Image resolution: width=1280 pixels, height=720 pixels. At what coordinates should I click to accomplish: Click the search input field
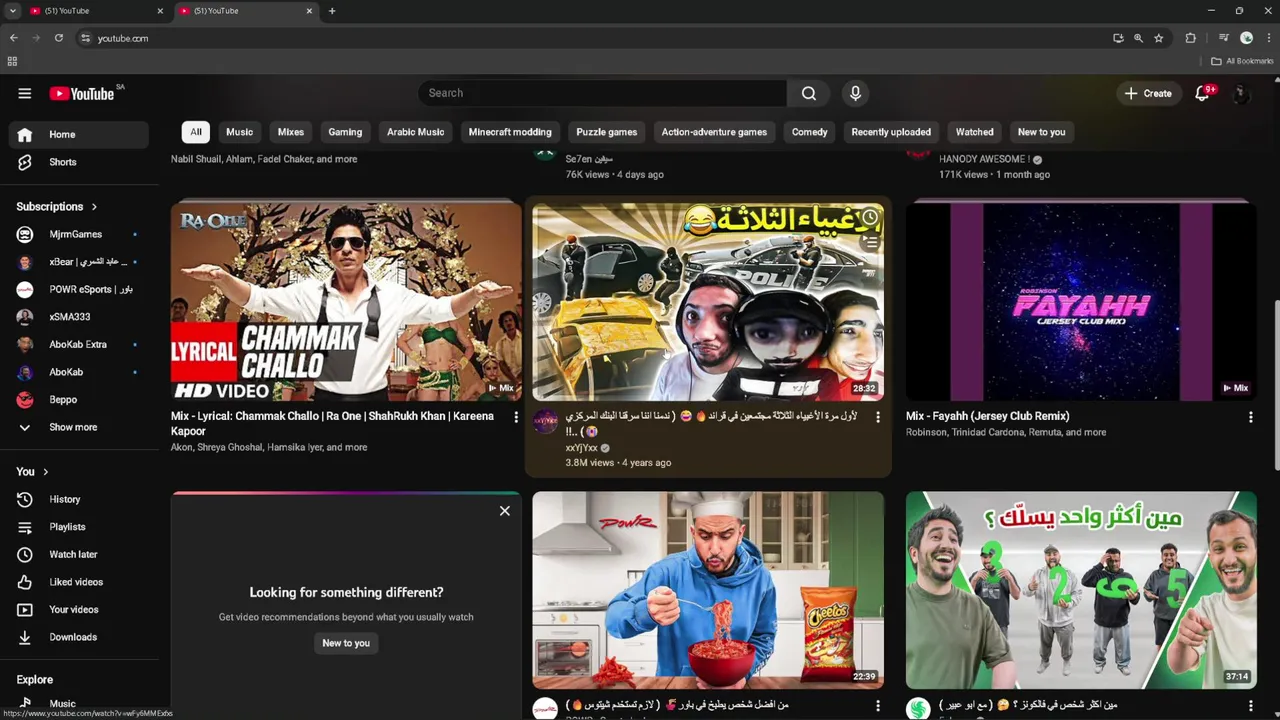point(602,93)
